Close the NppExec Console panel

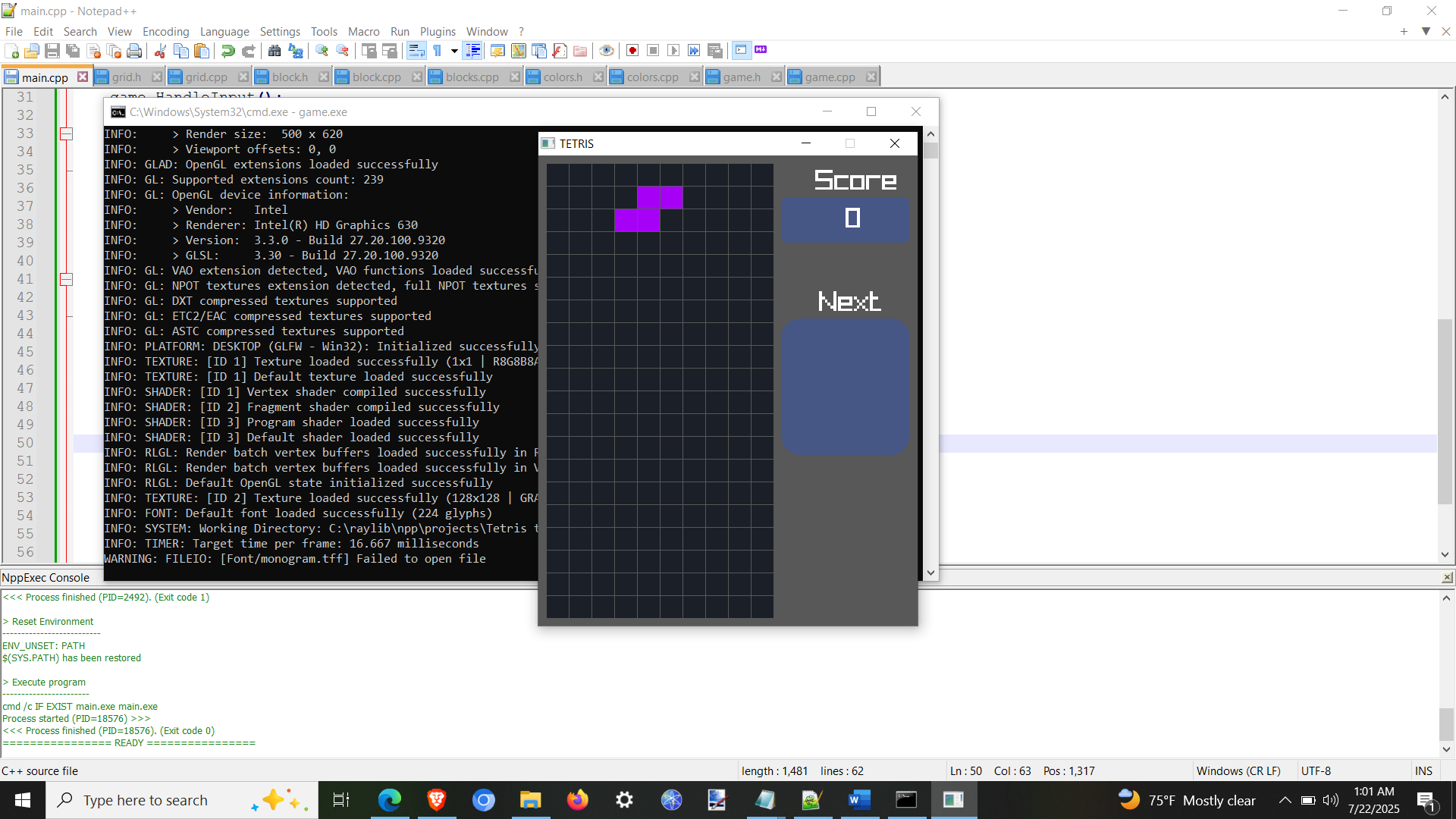pyautogui.click(x=1447, y=578)
